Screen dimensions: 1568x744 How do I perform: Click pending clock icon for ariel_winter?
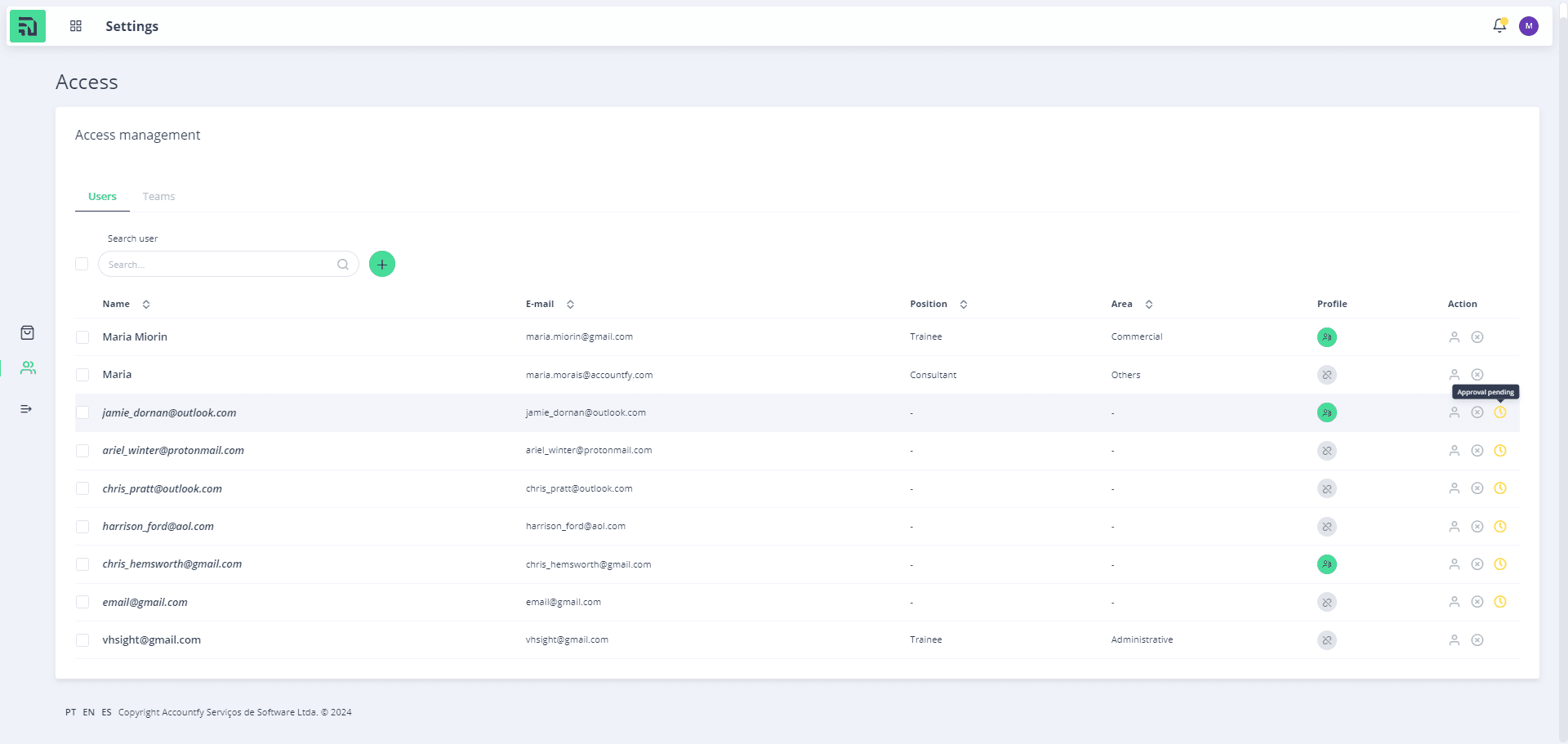pyautogui.click(x=1500, y=451)
